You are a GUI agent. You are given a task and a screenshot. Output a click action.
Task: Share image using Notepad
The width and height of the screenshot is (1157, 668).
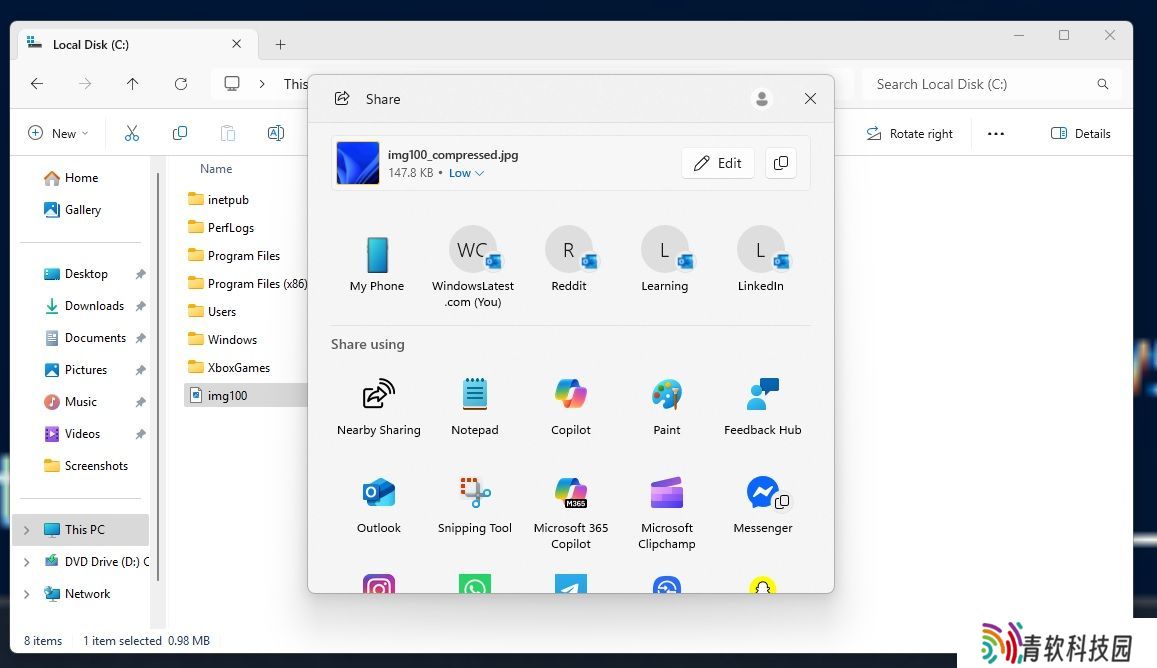tap(474, 396)
